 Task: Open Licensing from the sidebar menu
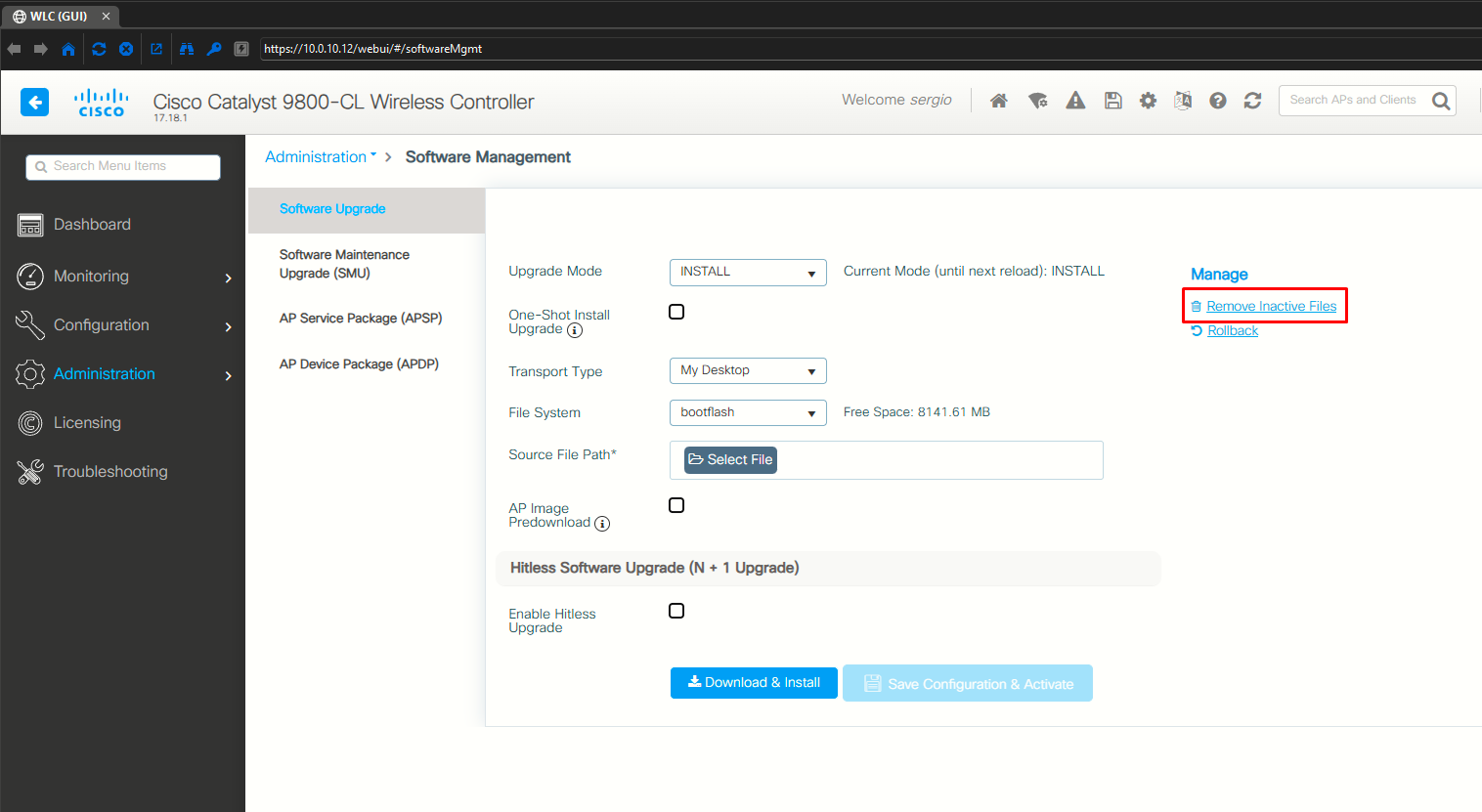[87, 423]
